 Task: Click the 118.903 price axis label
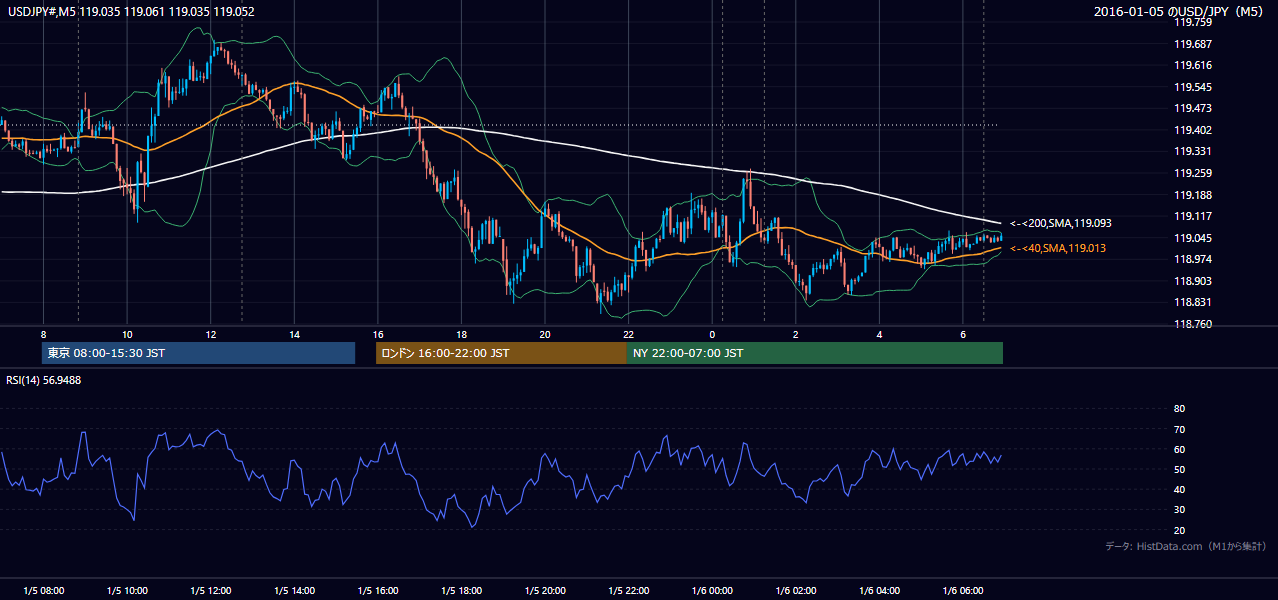click(1192, 281)
